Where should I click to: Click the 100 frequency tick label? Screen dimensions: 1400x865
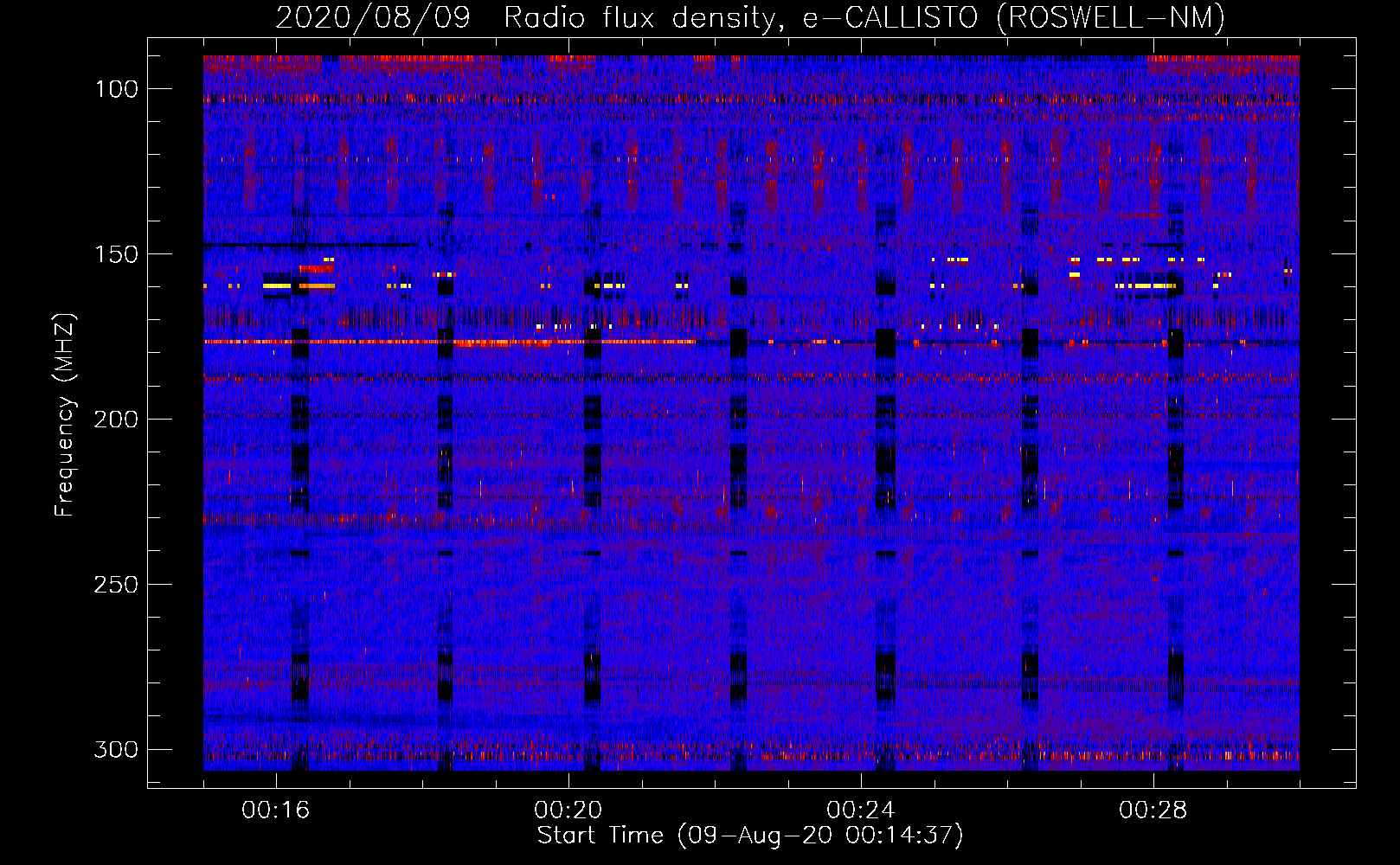point(116,89)
